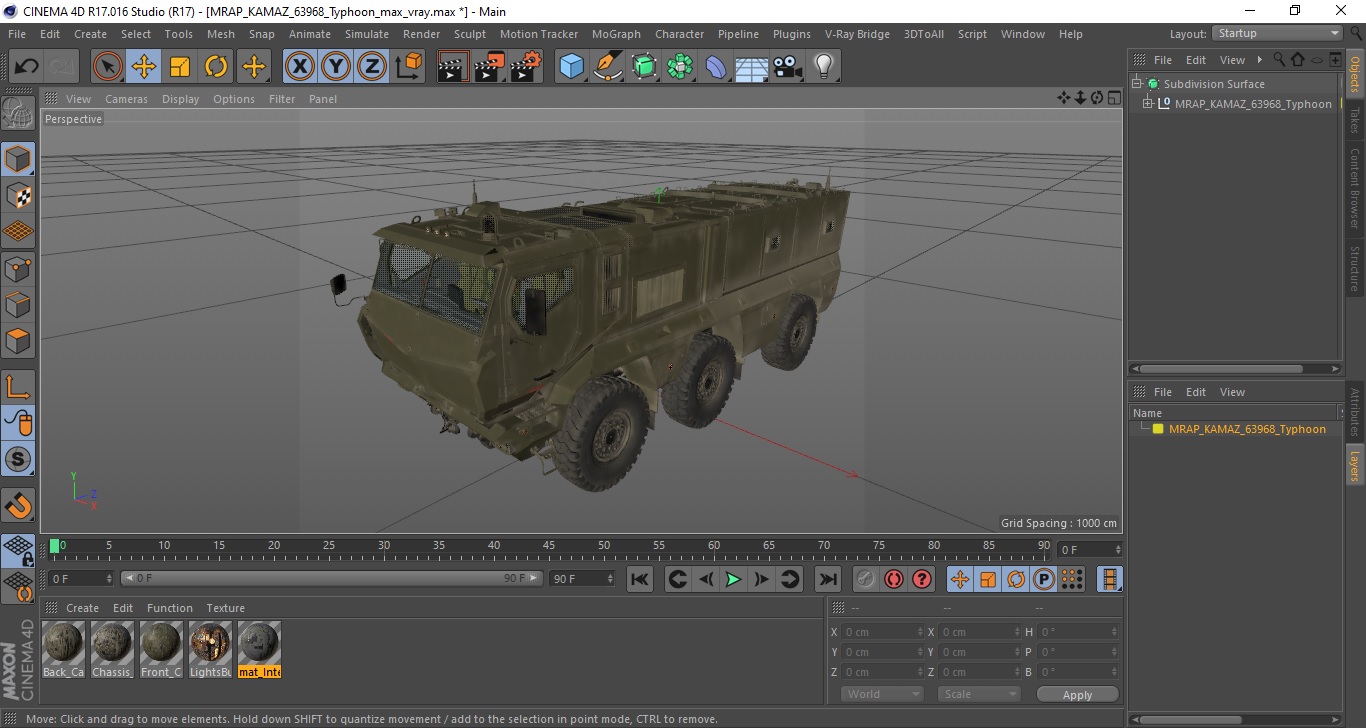This screenshot has height=728, width=1366.
Task: Open the World coordinate dropdown
Action: pyautogui.click(x=882, y=694)
